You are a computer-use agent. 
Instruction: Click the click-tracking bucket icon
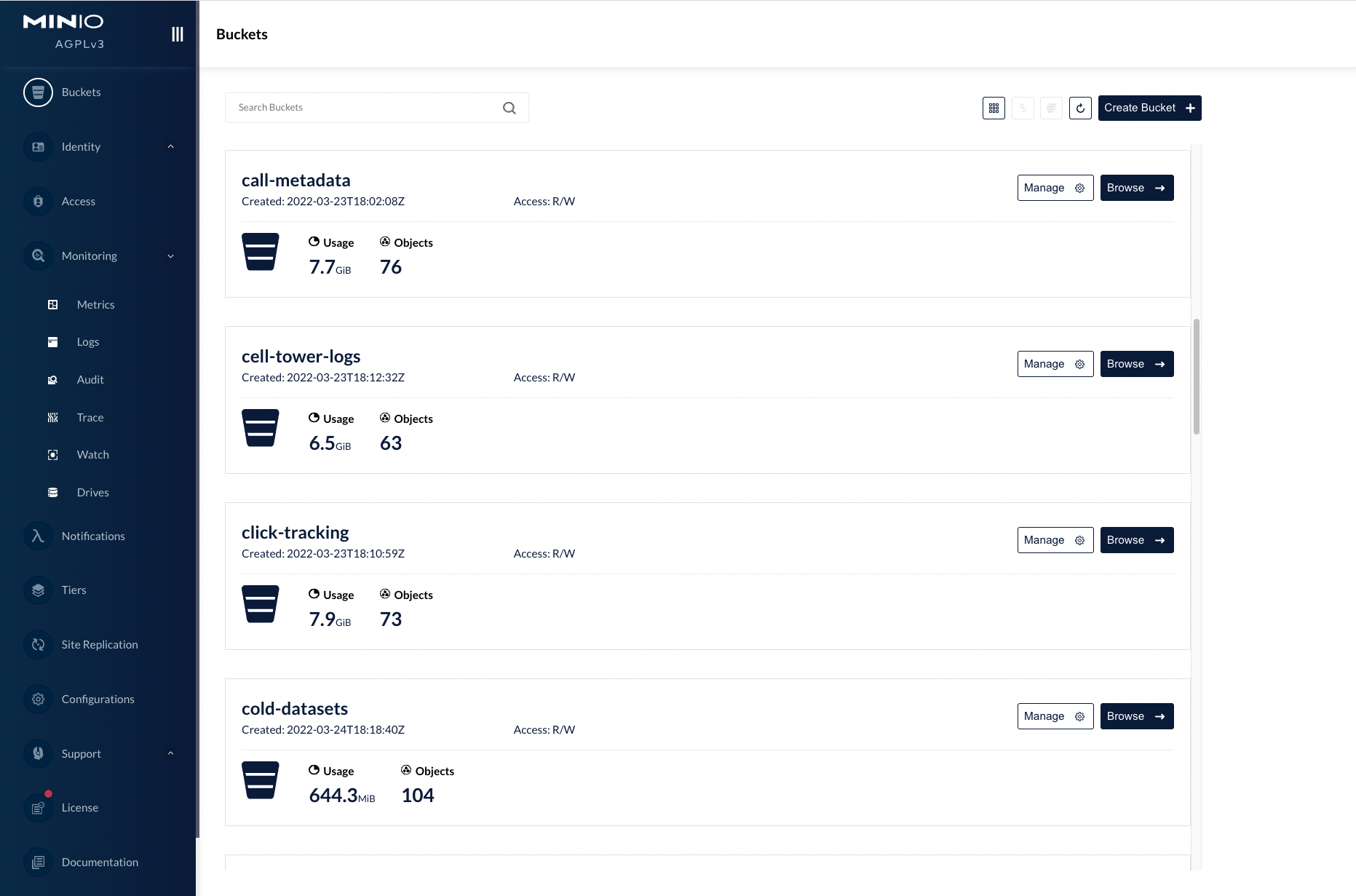(261, 604)
